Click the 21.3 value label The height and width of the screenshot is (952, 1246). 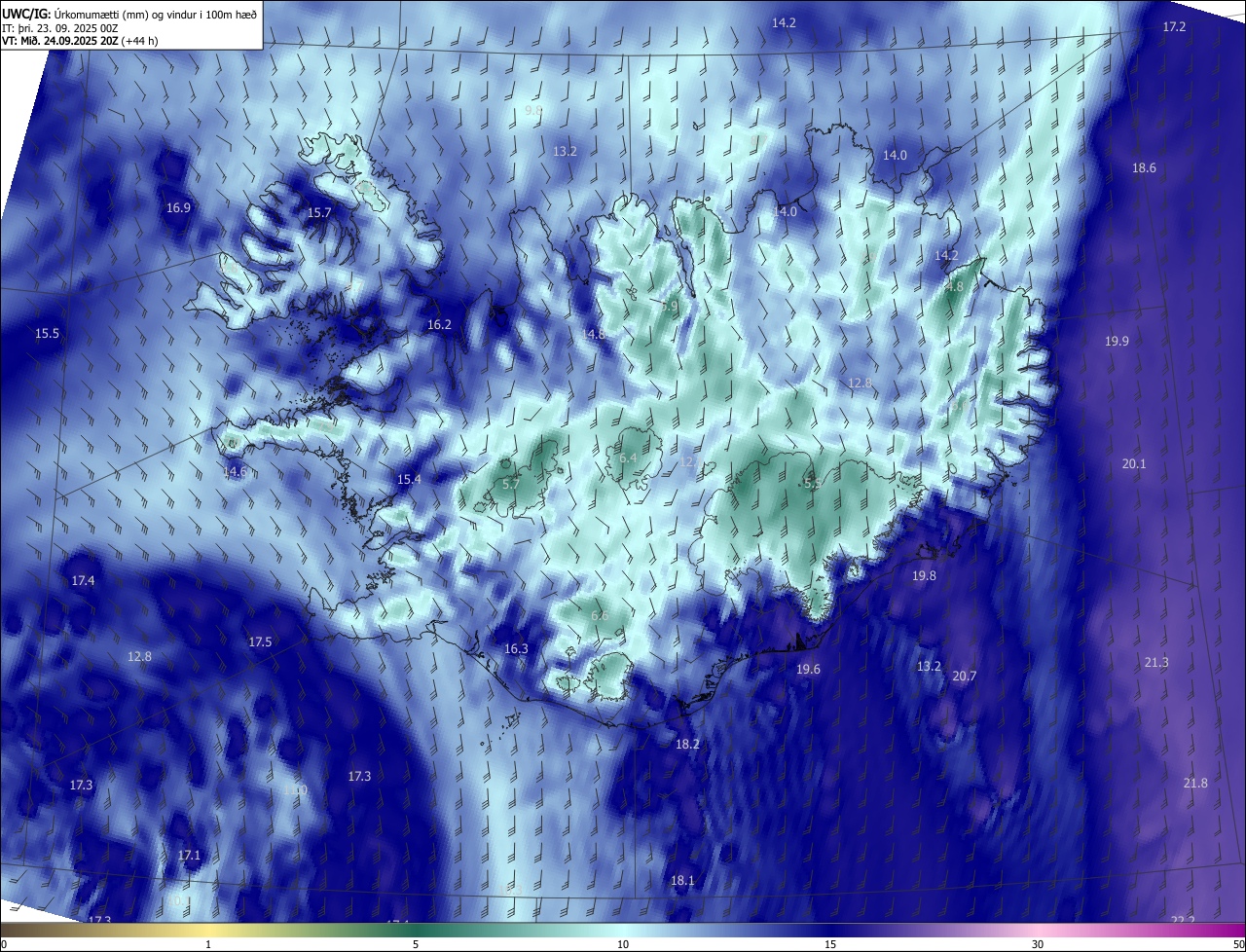pyautogui.click(x=1156, y=662)
